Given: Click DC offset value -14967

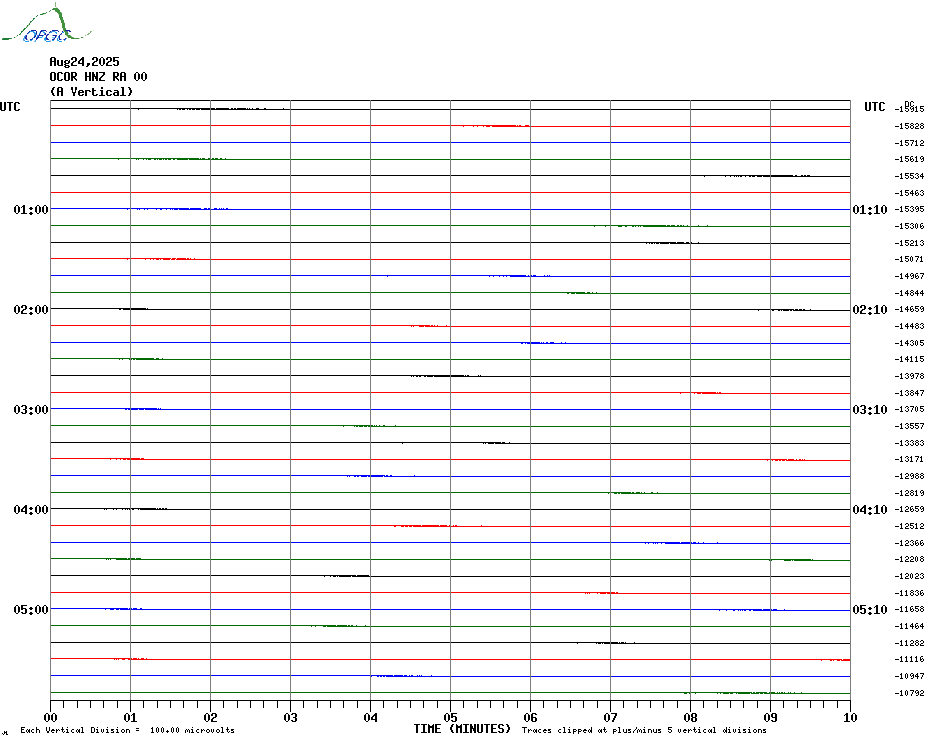Looking at the screenshot, I should 909,276.
